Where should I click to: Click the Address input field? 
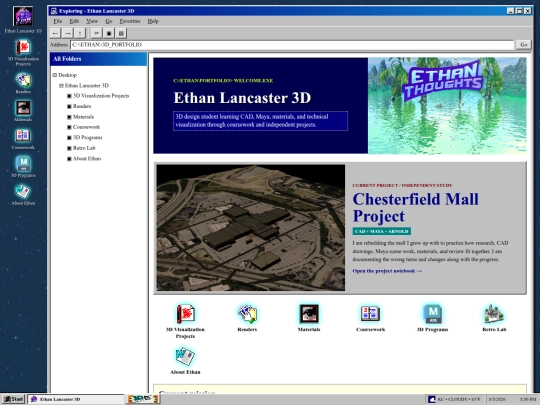(292, 44)
